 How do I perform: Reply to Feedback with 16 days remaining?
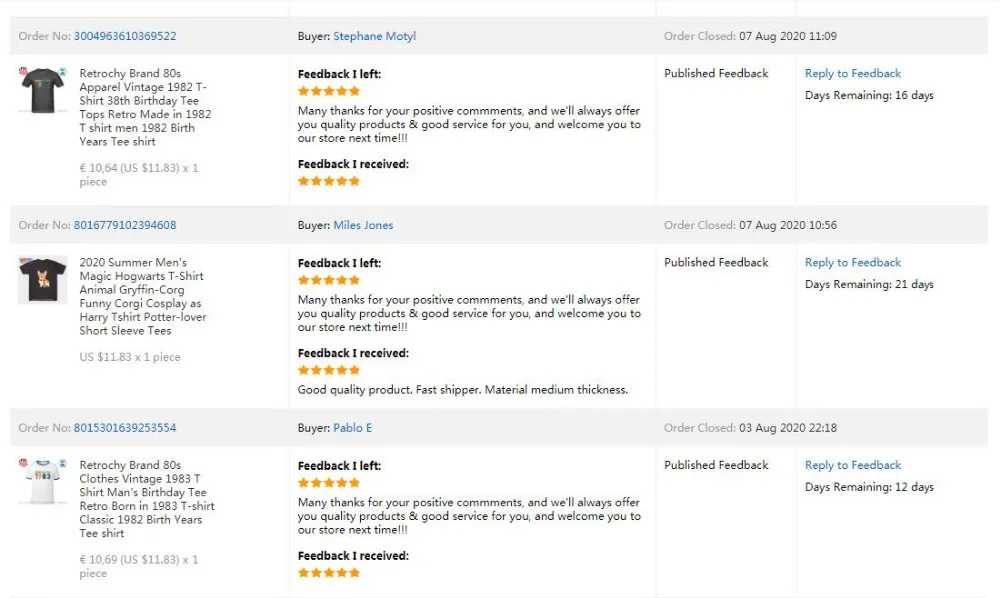click(x=853, y=73)
